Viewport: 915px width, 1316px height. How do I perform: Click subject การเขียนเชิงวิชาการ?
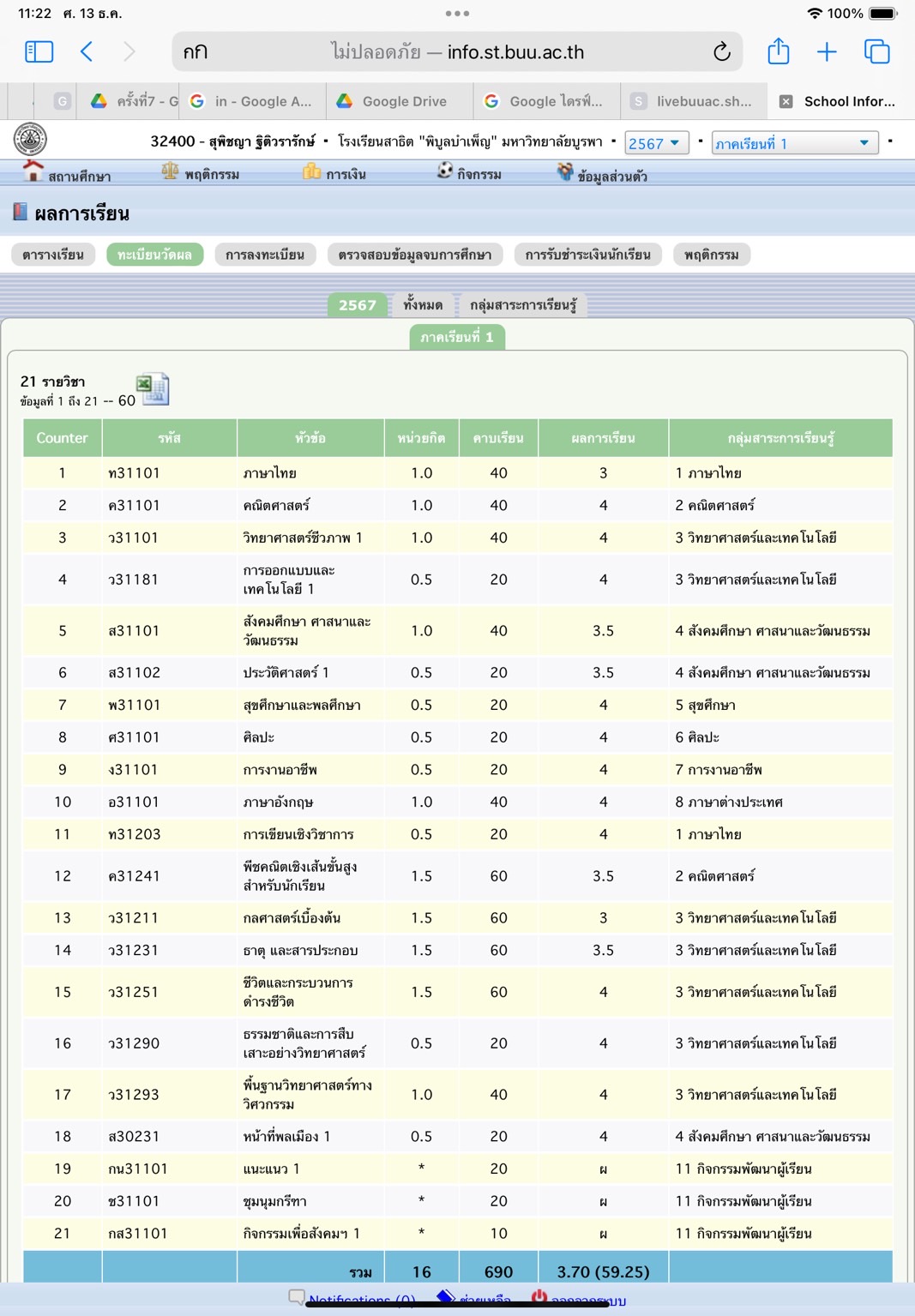point(298,835)
